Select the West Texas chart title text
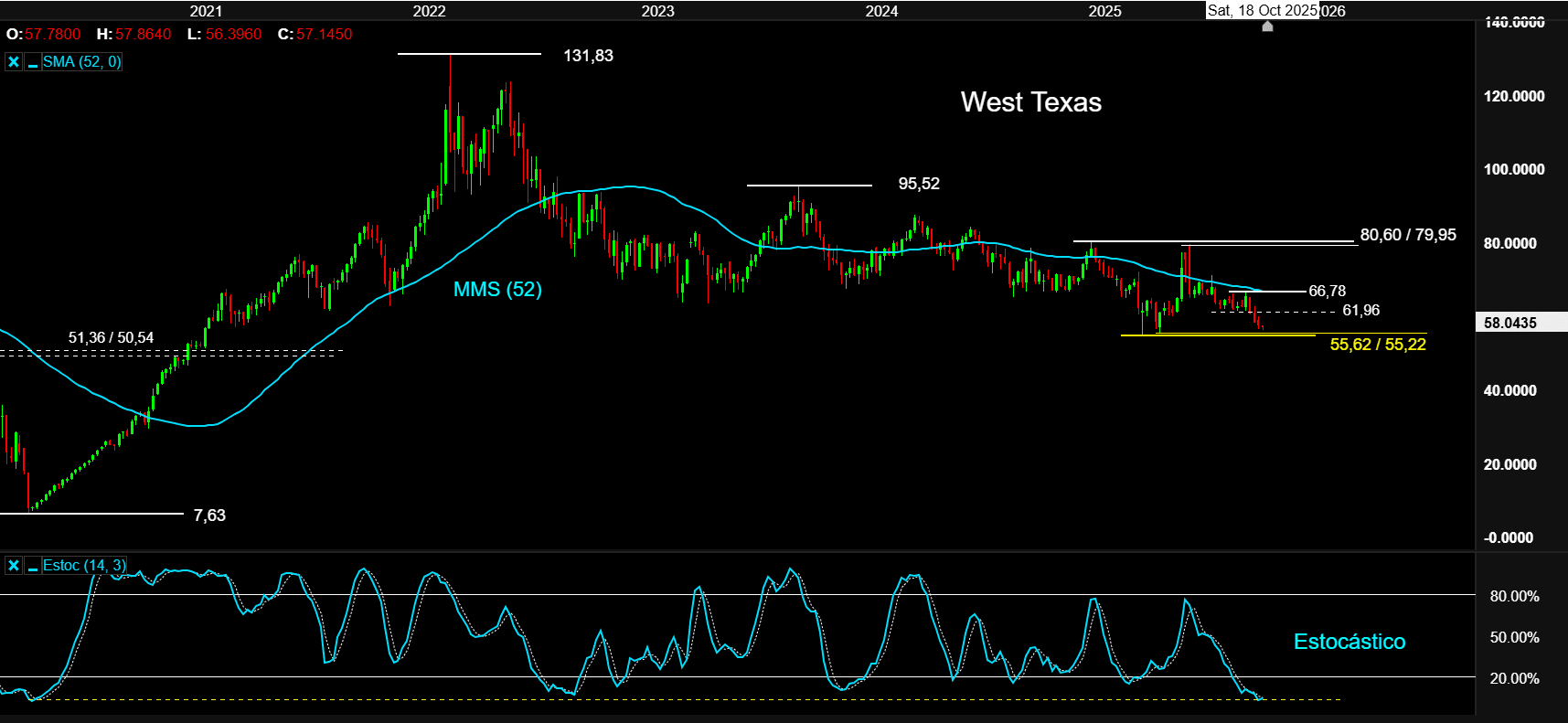The height and width of the screenshot is (723, 1568). 1030,102
